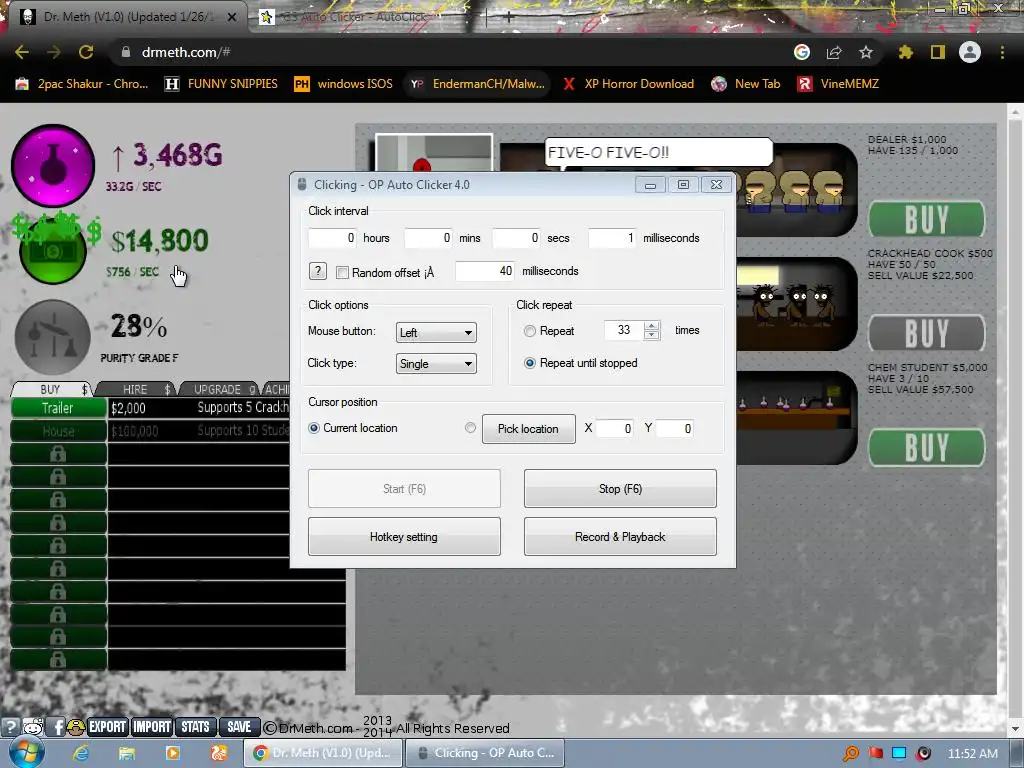Click the purple flask cook button

pyautogui.click(x=53, y=165)
